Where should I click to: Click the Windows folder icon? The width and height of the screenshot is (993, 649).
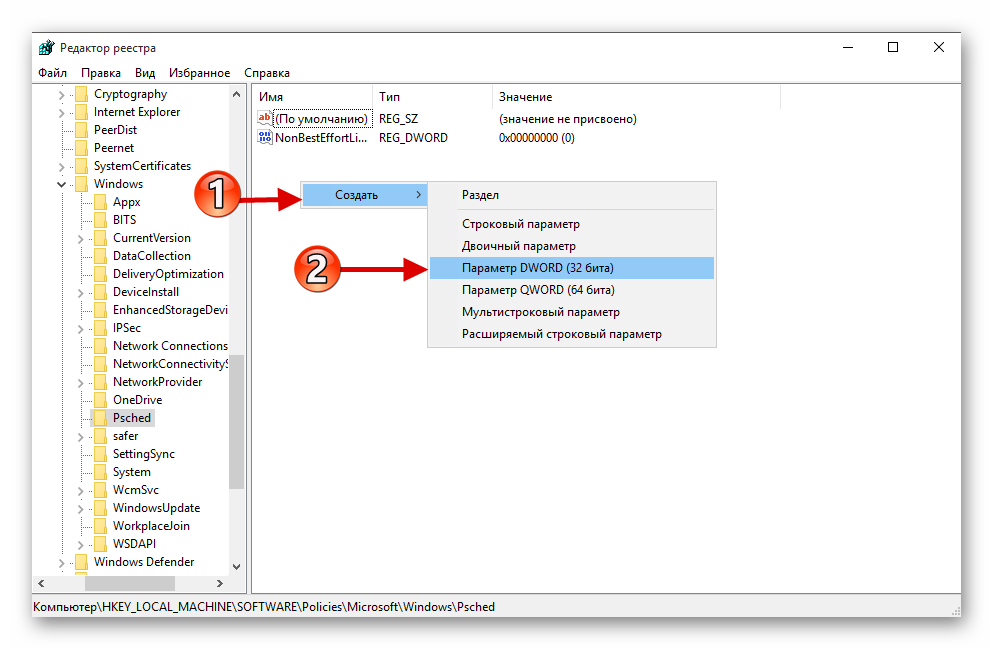(x=82, y=184)
